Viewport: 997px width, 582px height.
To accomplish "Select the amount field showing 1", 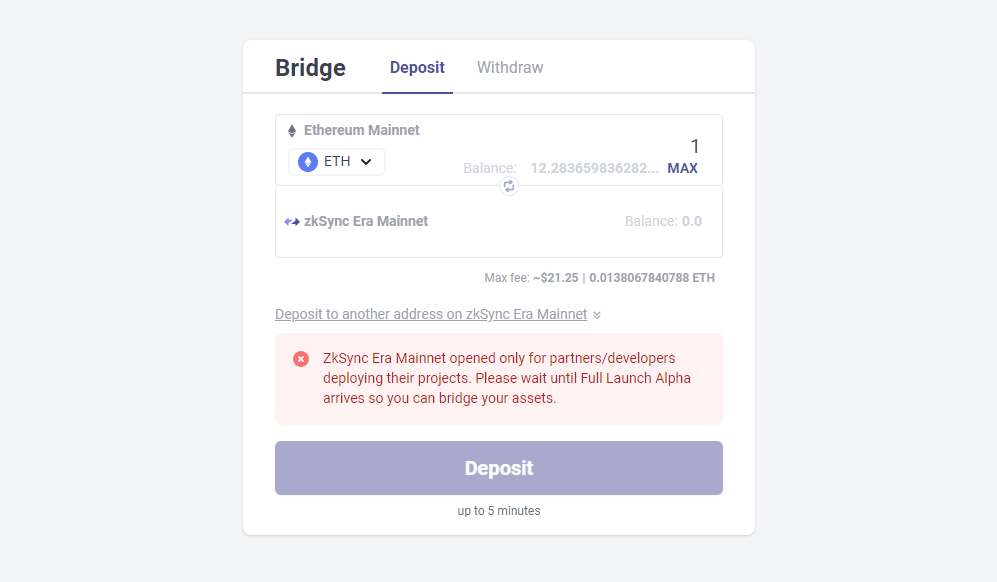I will pyautogui.click(x=694, y=146).
